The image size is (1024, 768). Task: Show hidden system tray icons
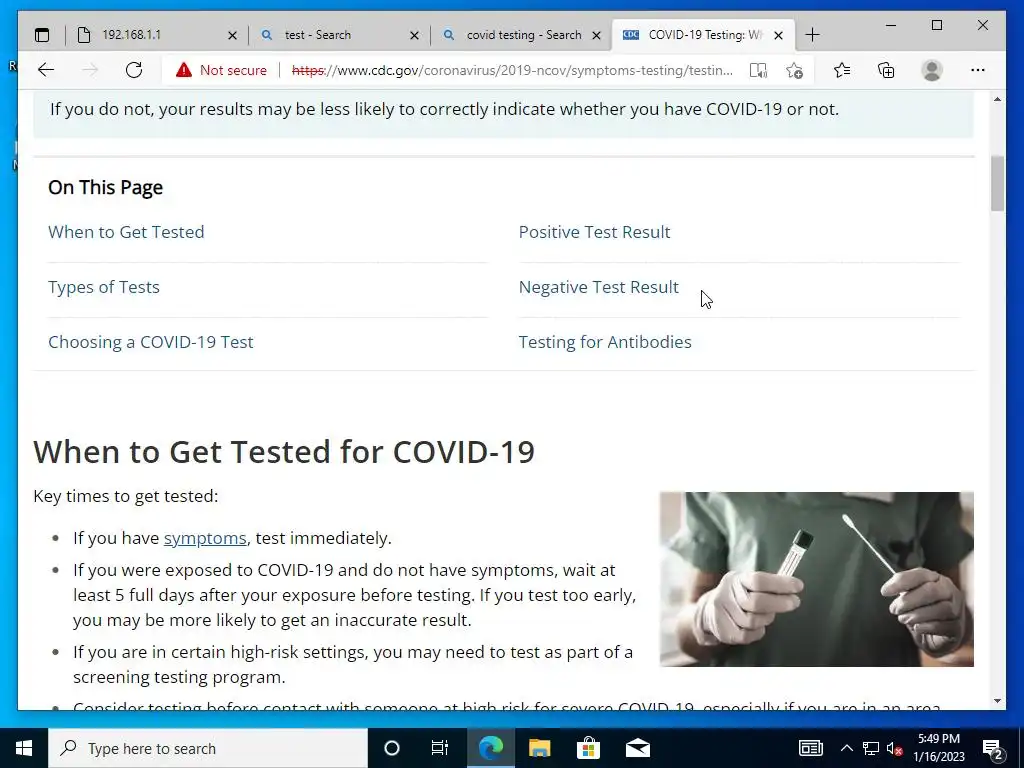tap(846, 748)
